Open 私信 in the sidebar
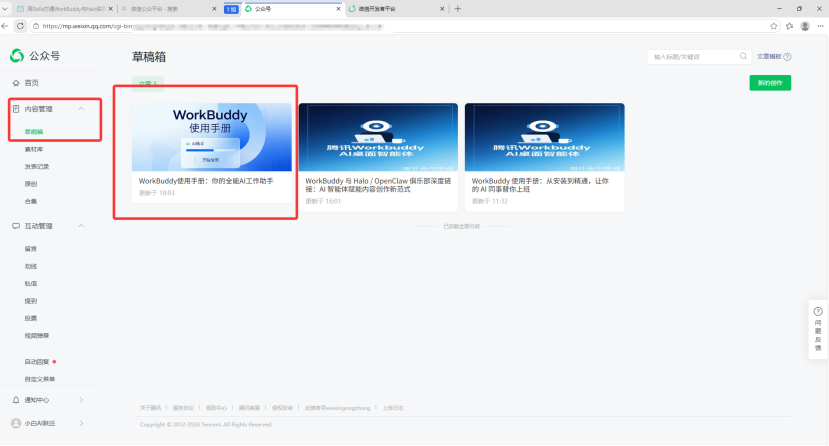 (x=31, y=284)
